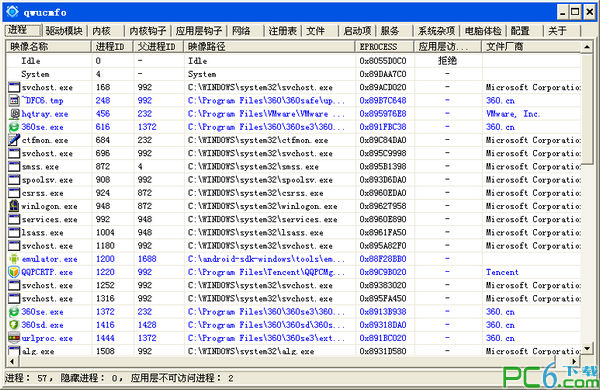Click the 360sd.exe green shield icon
Image resolution: width=600 pixels, height=390 pixels.
(x=14, y=325)
